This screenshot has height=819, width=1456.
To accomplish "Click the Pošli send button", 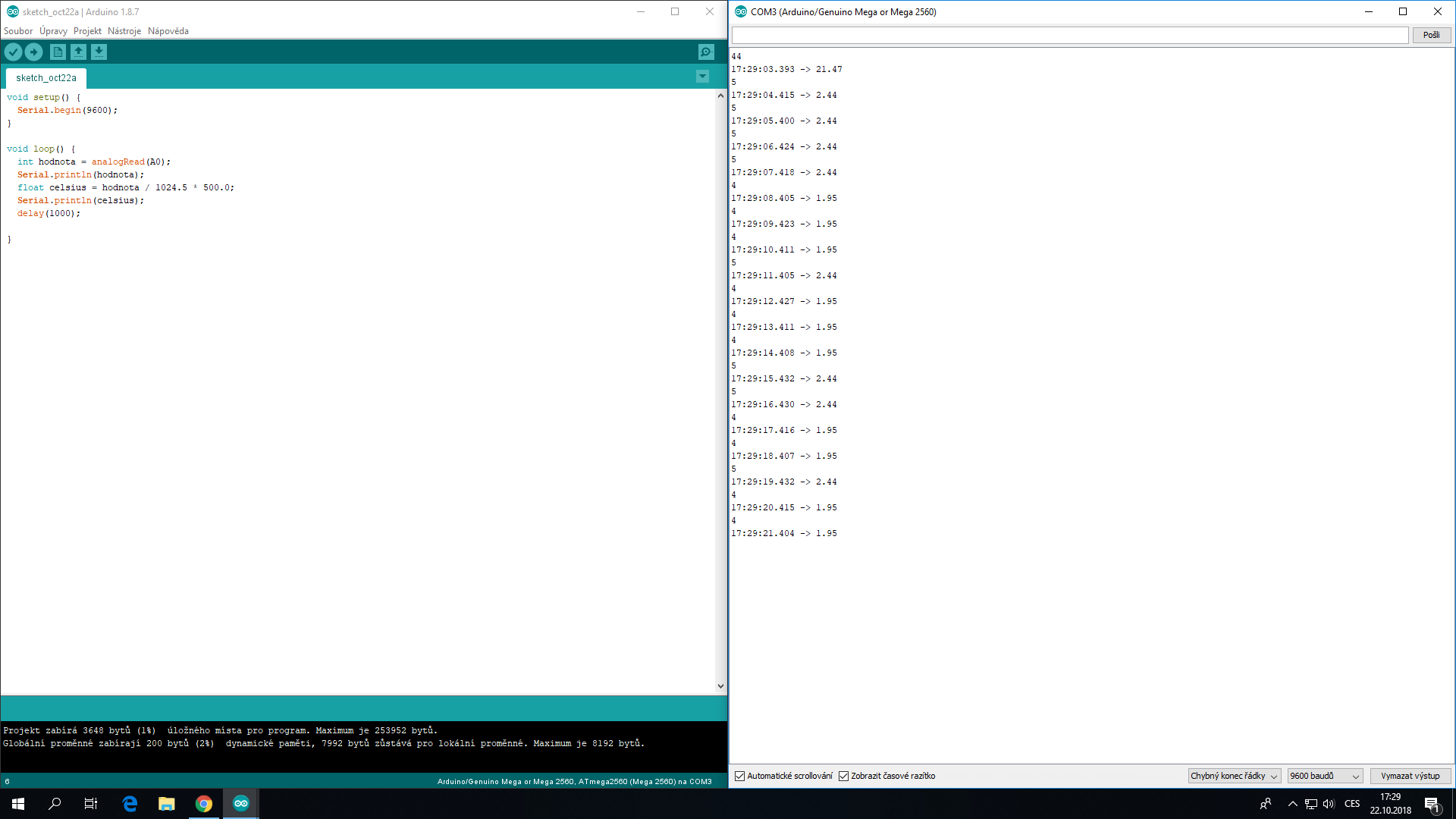I will pyautogui.click(x=1431, y=35).
